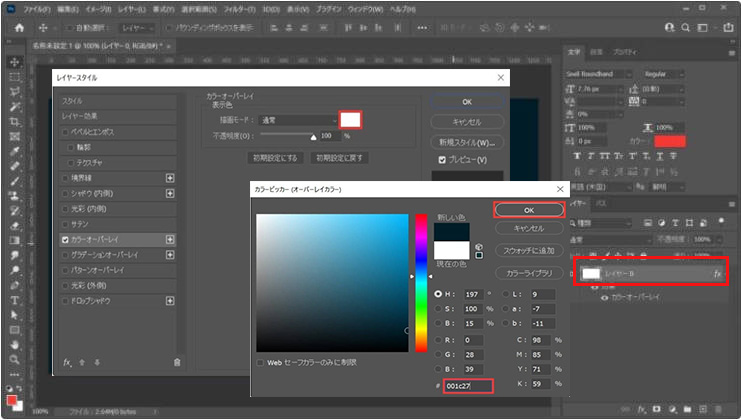Viewport: 741px width, 420px height.
Task: Select the Eyedropper tool
Action: [15, 151]
